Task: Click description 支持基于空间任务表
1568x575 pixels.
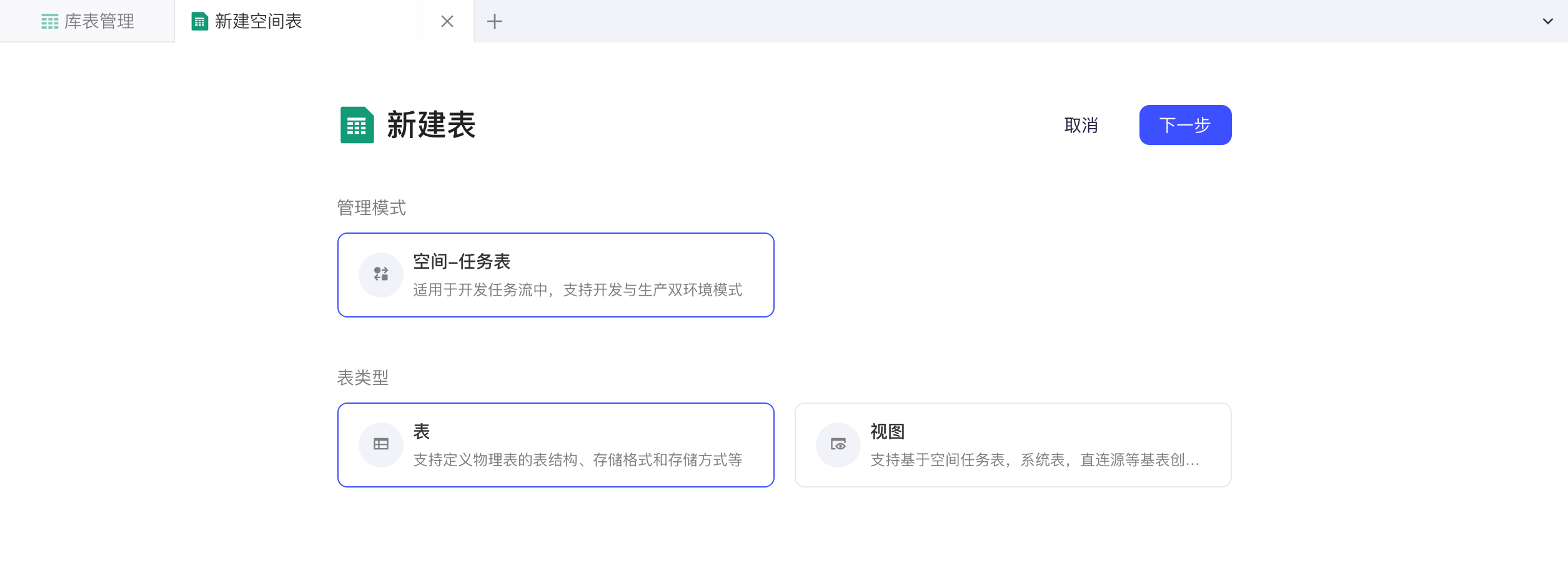Action: point(1035,460)
